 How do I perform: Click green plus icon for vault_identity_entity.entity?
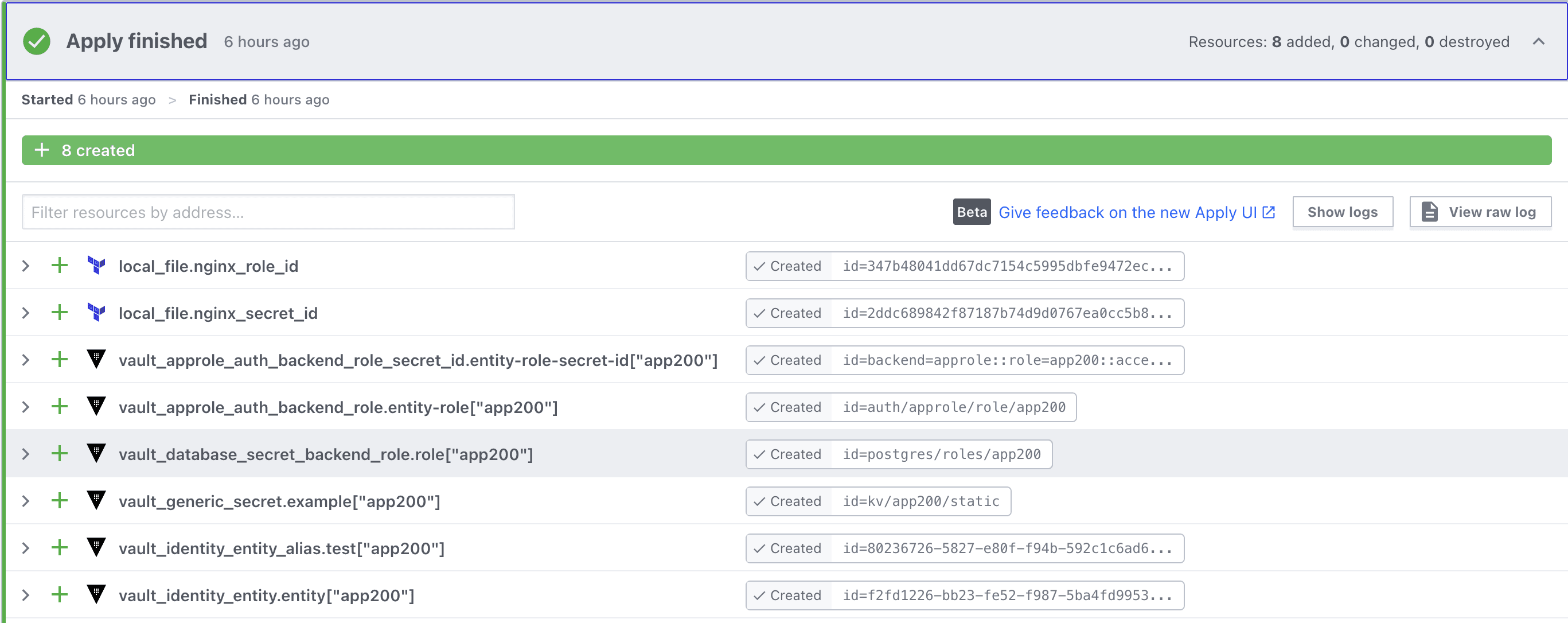tap(60, 594)
